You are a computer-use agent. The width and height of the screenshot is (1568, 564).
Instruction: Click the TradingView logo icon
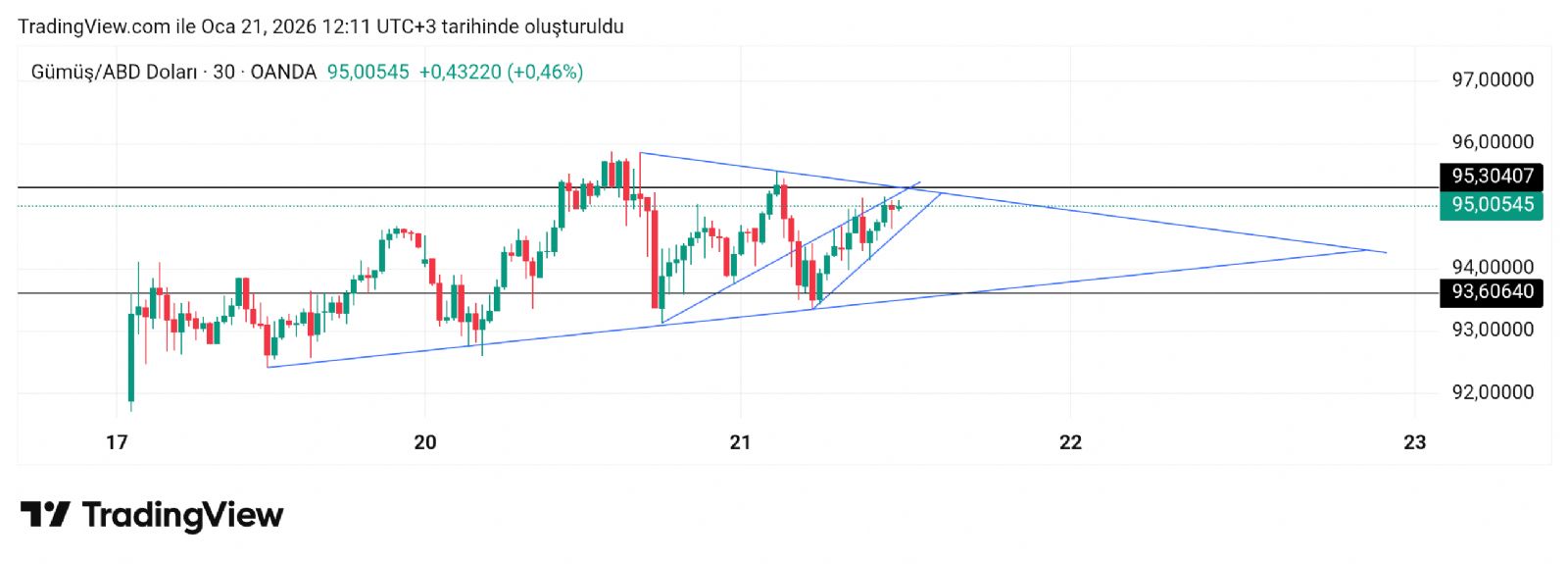tap(45, 514)
